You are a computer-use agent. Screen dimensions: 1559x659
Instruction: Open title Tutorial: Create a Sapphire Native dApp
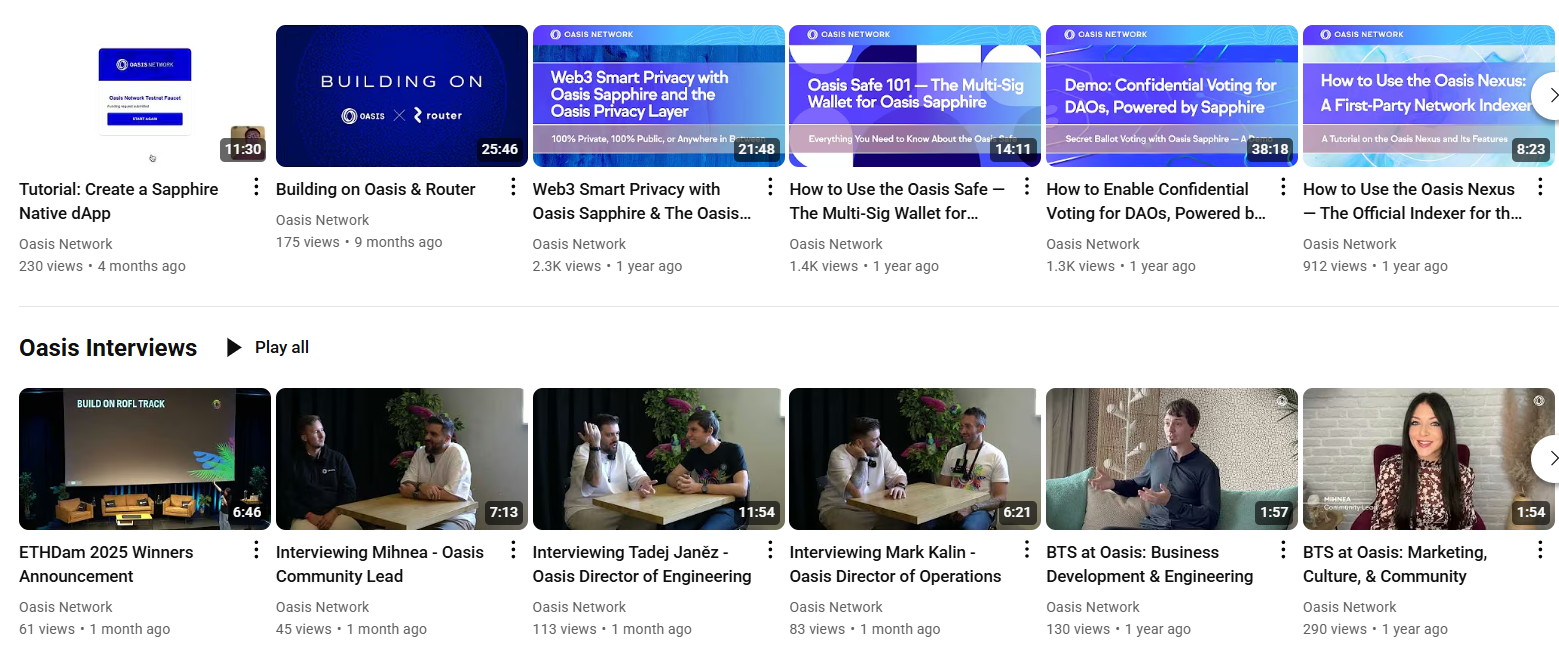[119, 201]
